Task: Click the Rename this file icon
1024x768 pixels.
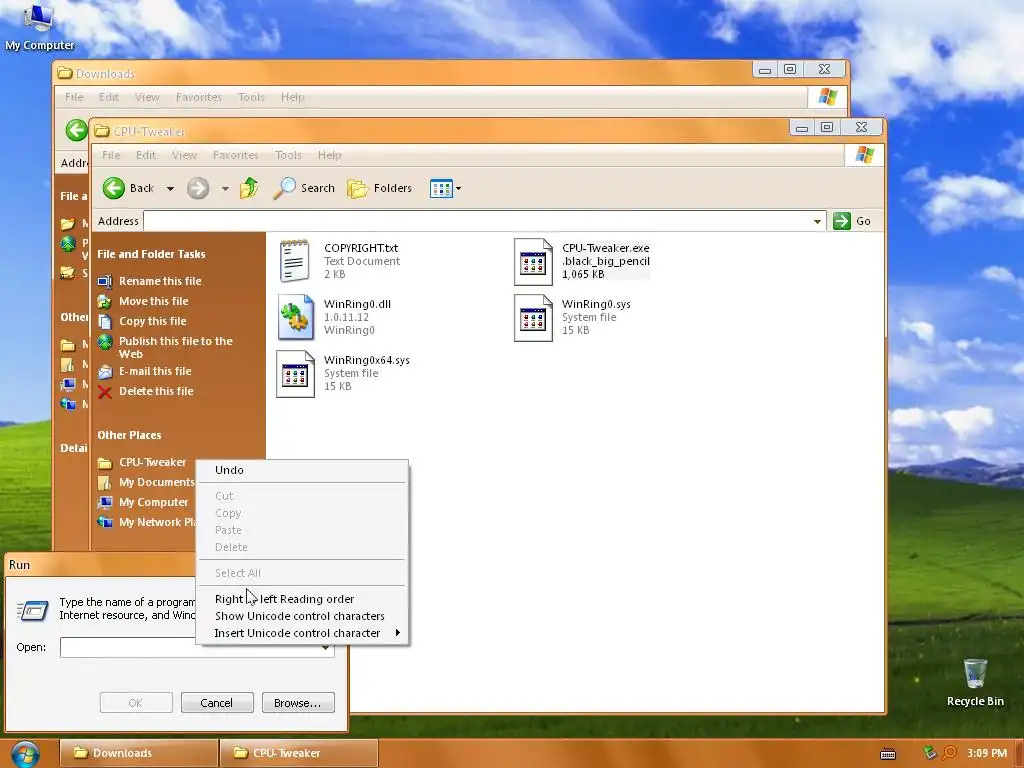Action: [x=104, y=281]
